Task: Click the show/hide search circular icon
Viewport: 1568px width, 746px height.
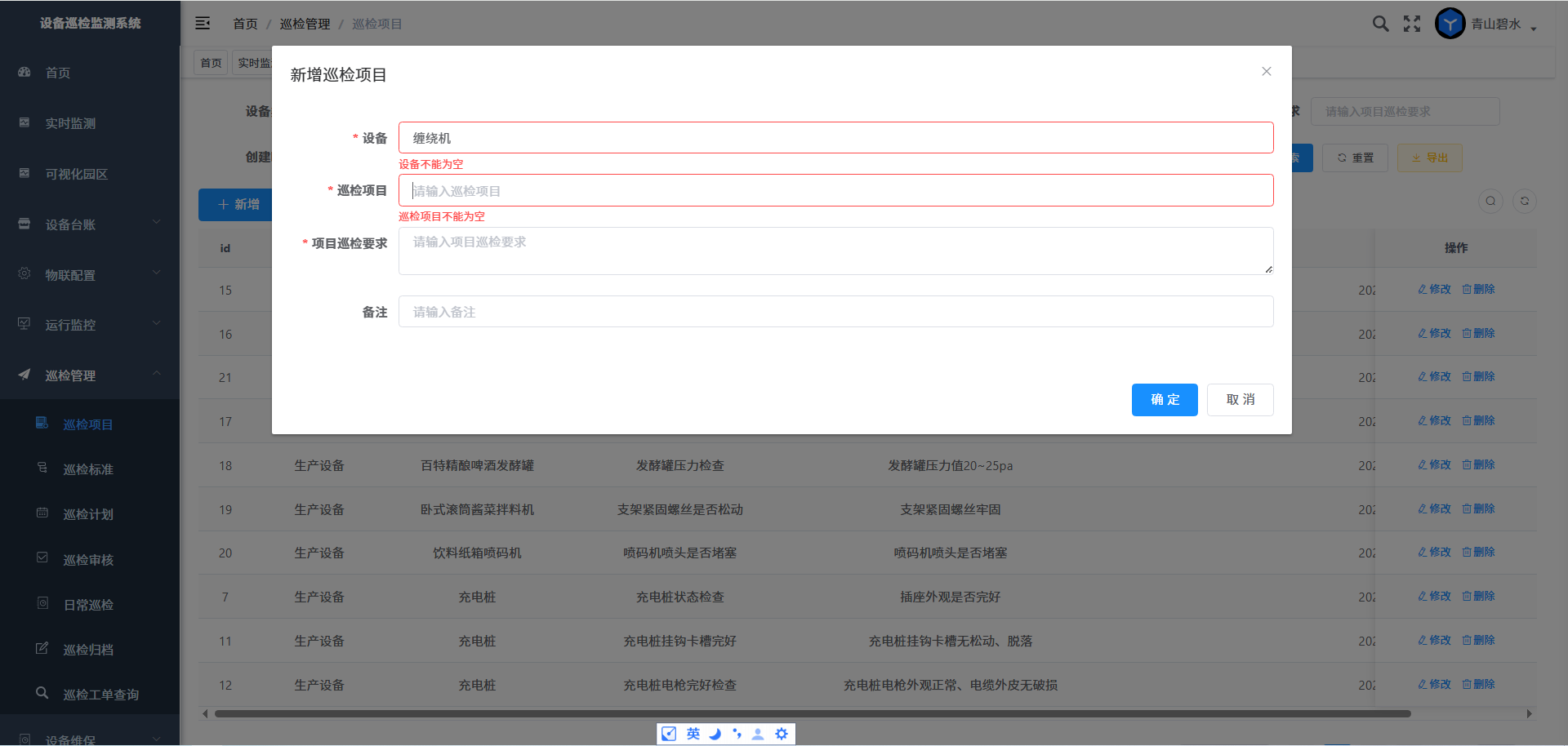Action: (1490, 202)
